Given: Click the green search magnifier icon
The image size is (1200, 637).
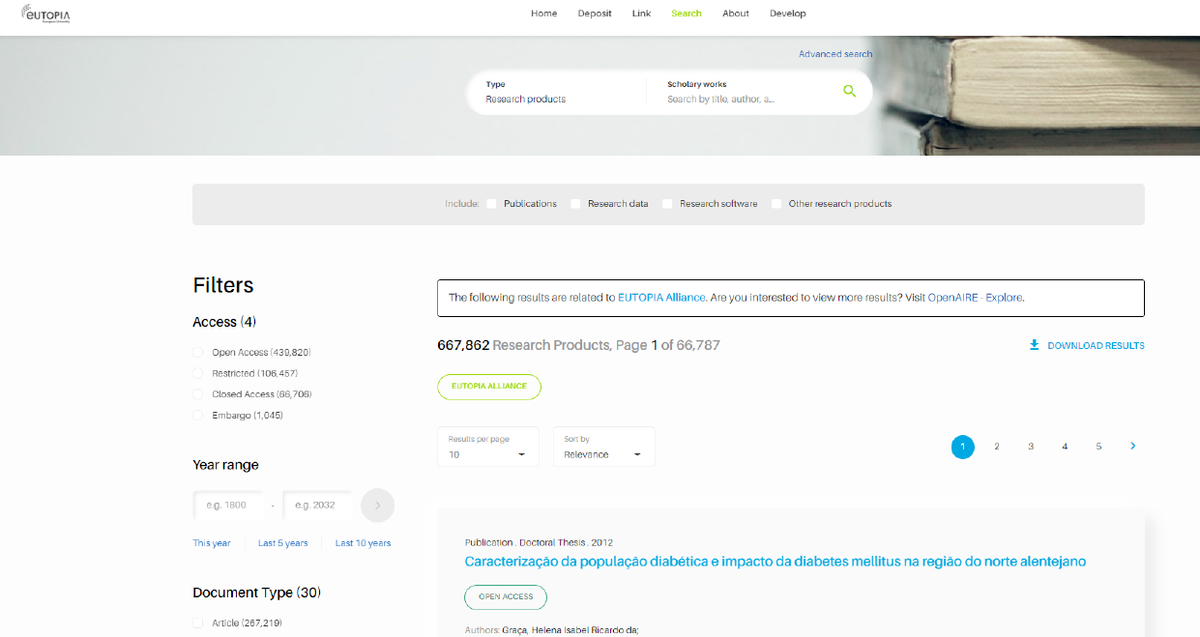Looking at the screenshot, I should [849, 91].
